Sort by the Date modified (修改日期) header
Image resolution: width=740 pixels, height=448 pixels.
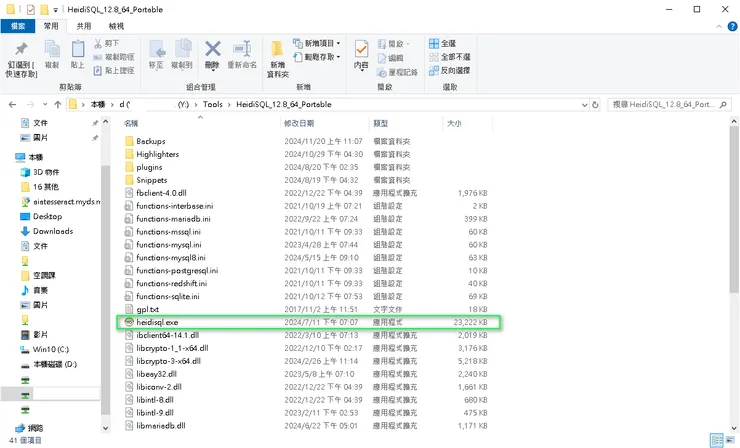325,123
